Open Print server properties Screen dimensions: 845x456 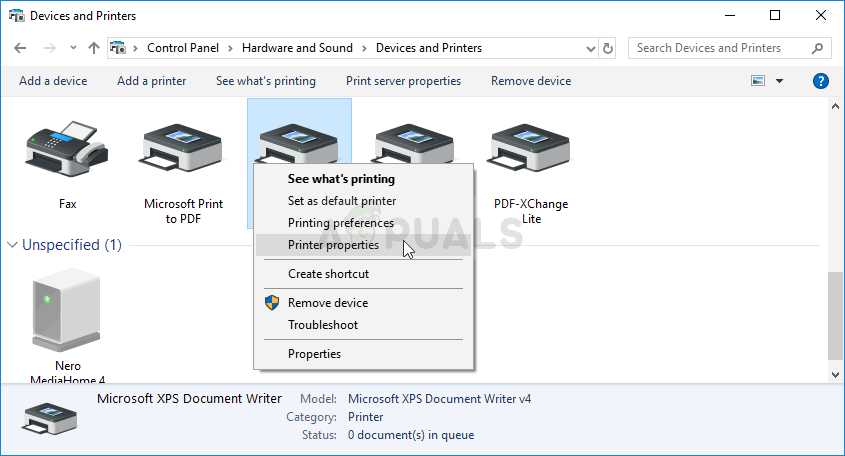(x=403, y=81)
